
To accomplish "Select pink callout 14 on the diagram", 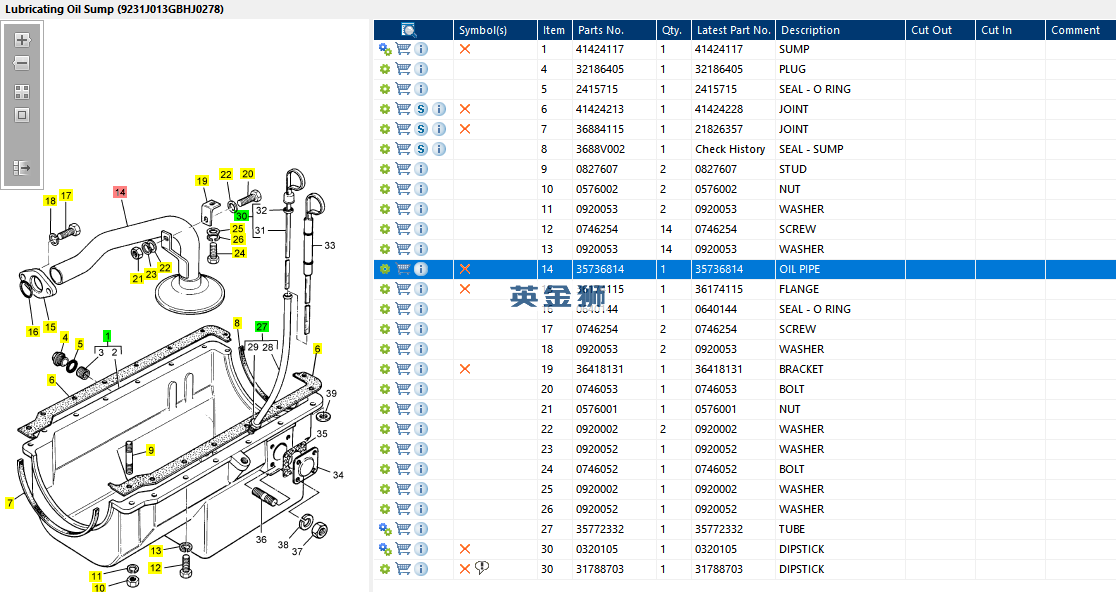I will [120, 192].
